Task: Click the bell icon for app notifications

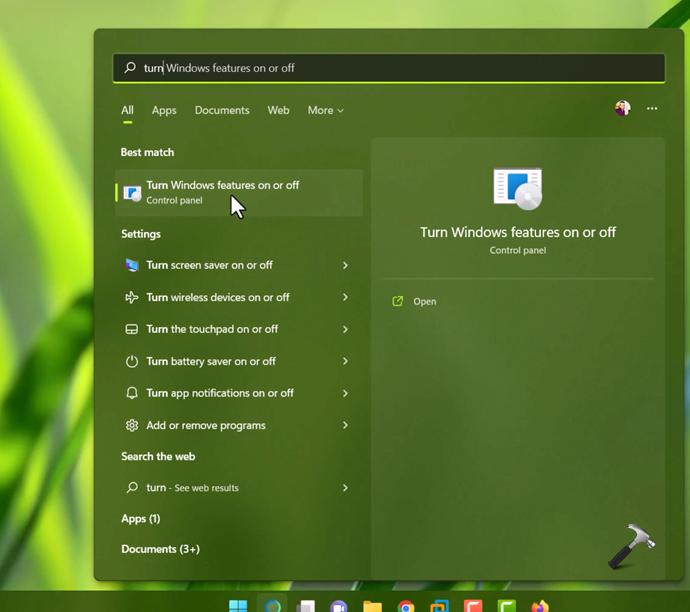Action: [132, 393]
